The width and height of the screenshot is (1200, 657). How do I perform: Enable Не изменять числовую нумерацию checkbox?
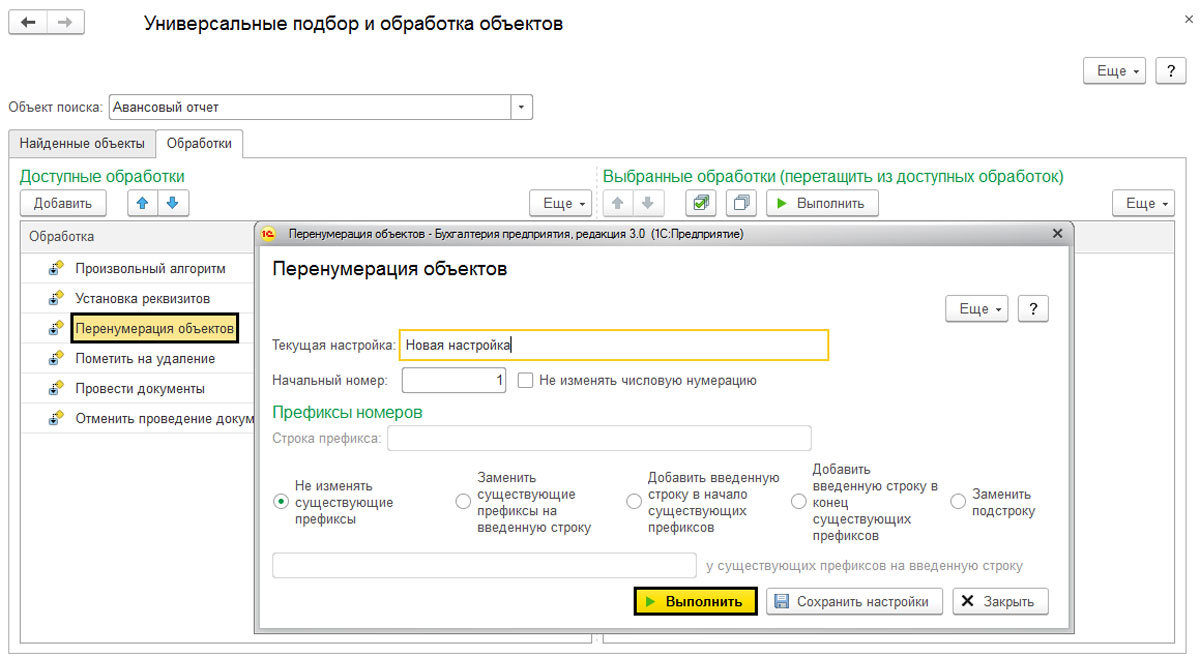coord(525,380)
